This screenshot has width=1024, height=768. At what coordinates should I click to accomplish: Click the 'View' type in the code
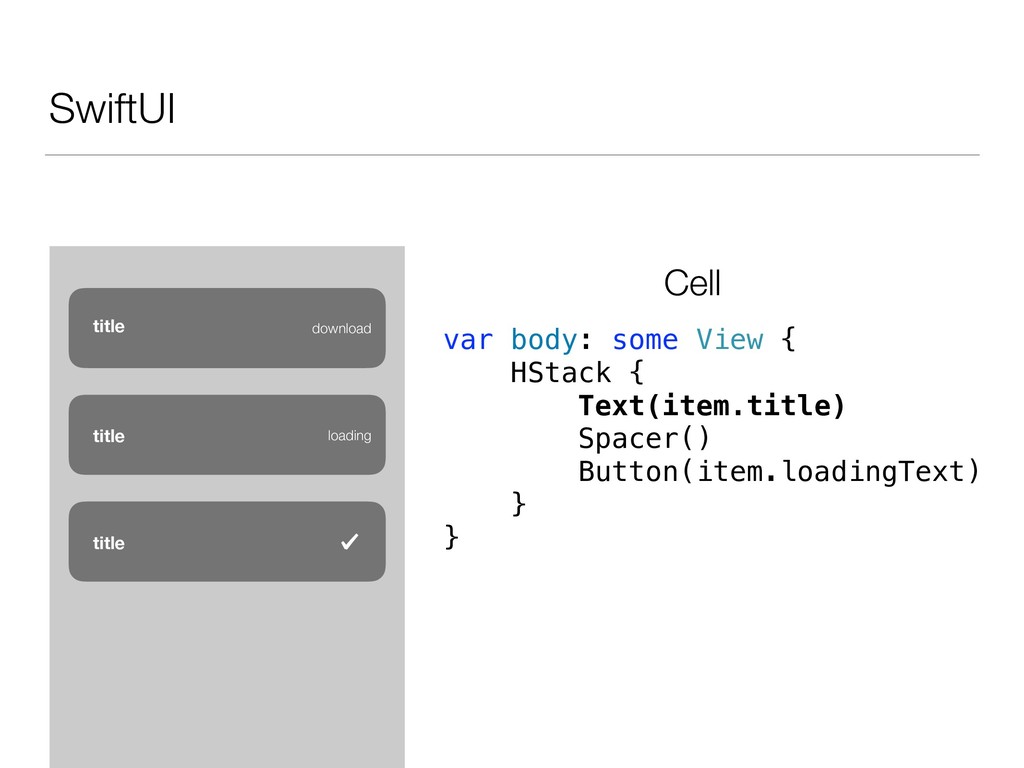[x=729, y=340]
